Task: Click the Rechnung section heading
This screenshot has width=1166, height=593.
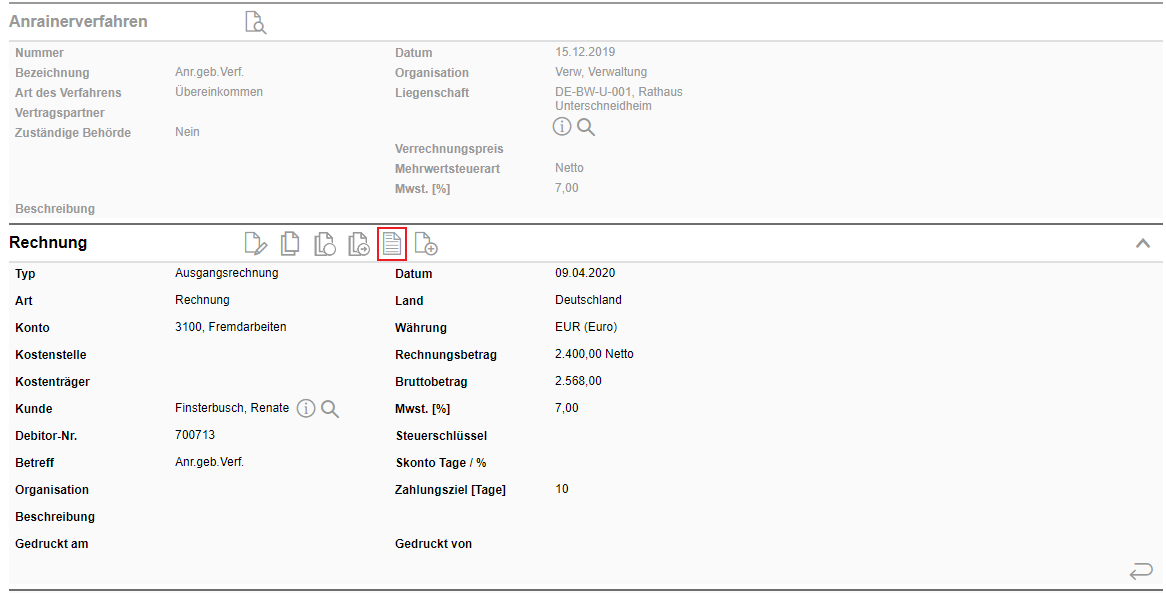Action: click(48, 243)
